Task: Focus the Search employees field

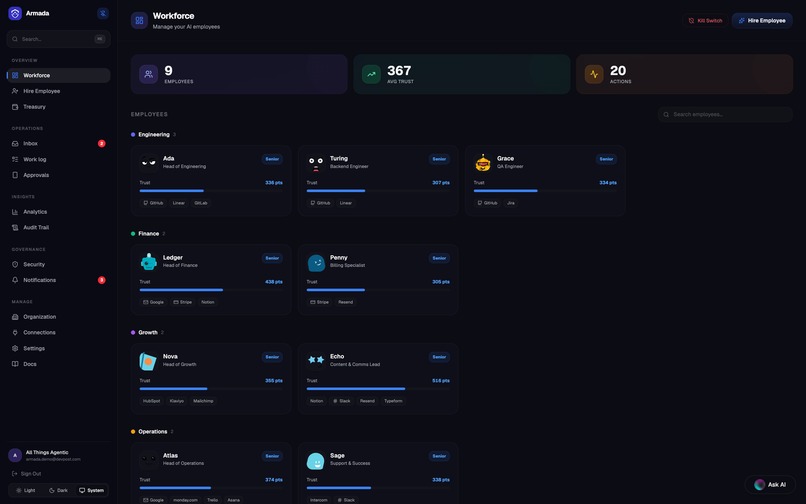Action: 725,114
